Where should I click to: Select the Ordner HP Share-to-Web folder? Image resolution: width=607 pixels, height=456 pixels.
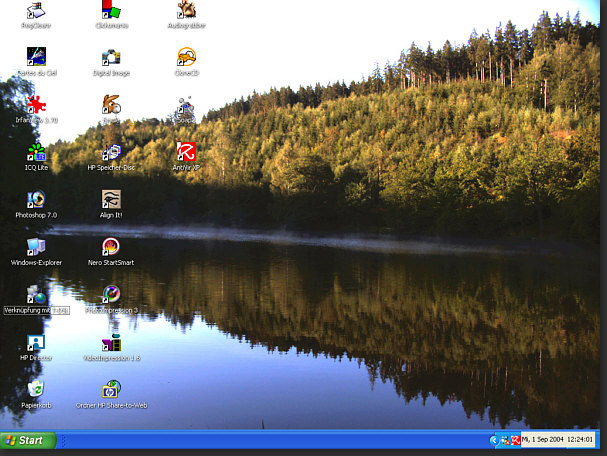click(111, 389)
